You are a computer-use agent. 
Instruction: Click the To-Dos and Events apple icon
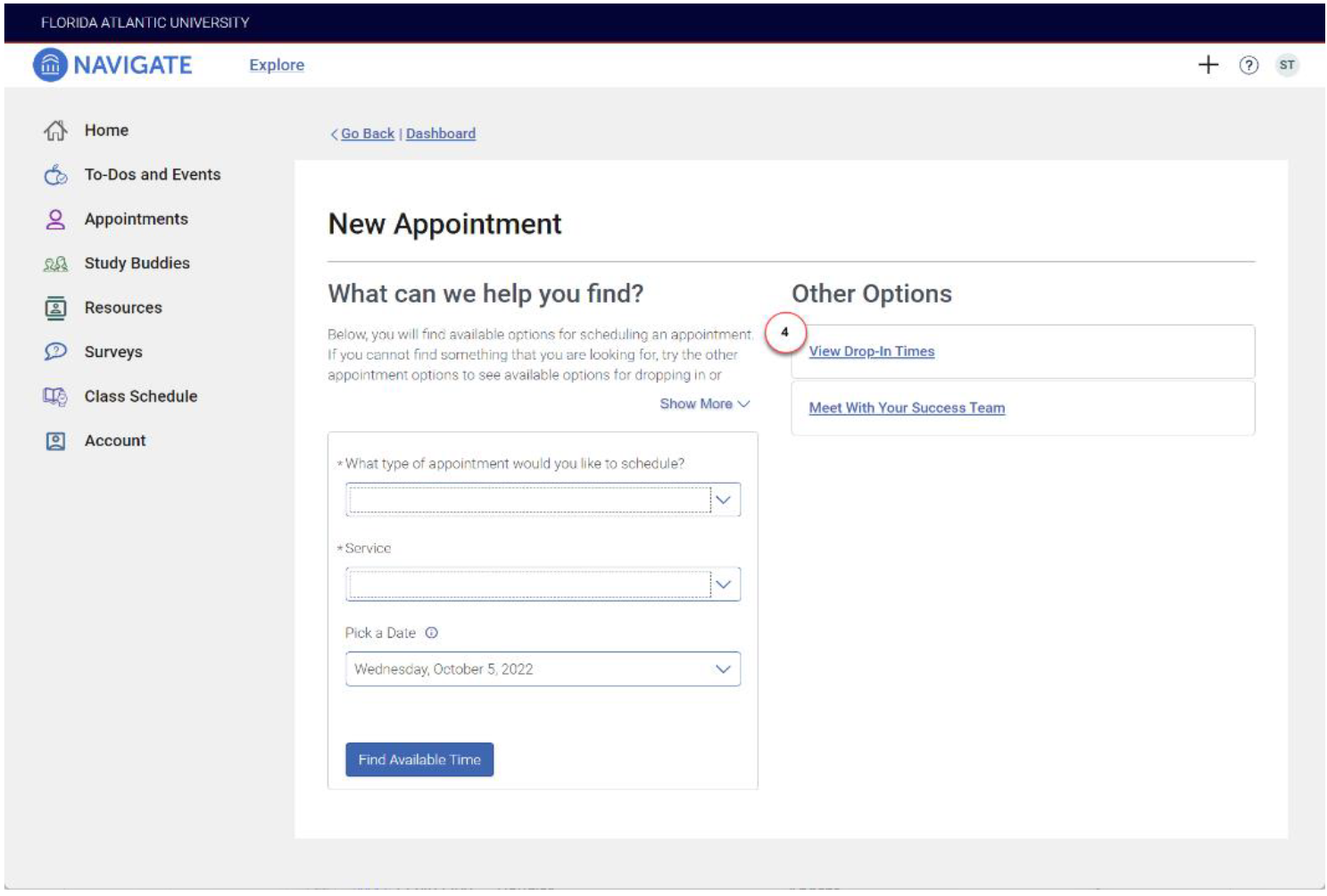point(55,175)
